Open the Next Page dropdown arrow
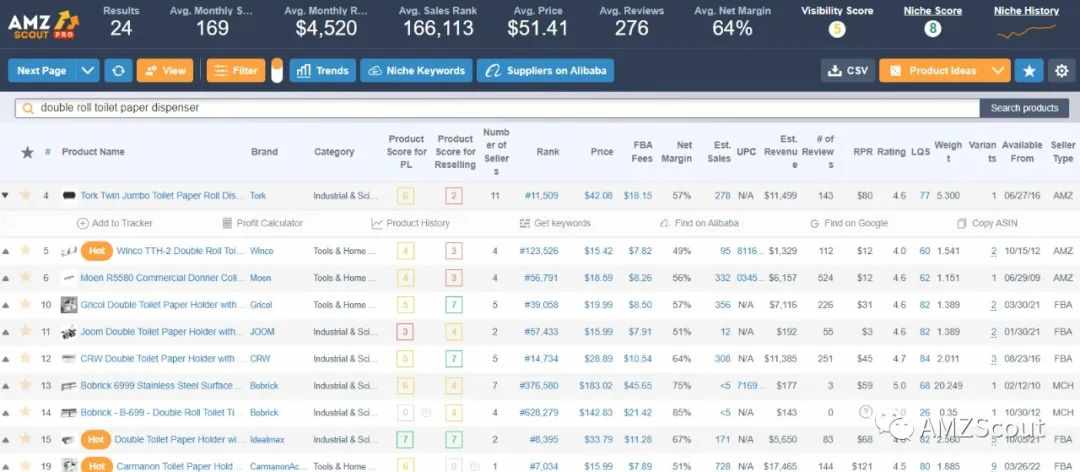 pyautogui.click(x=87, y=70)
